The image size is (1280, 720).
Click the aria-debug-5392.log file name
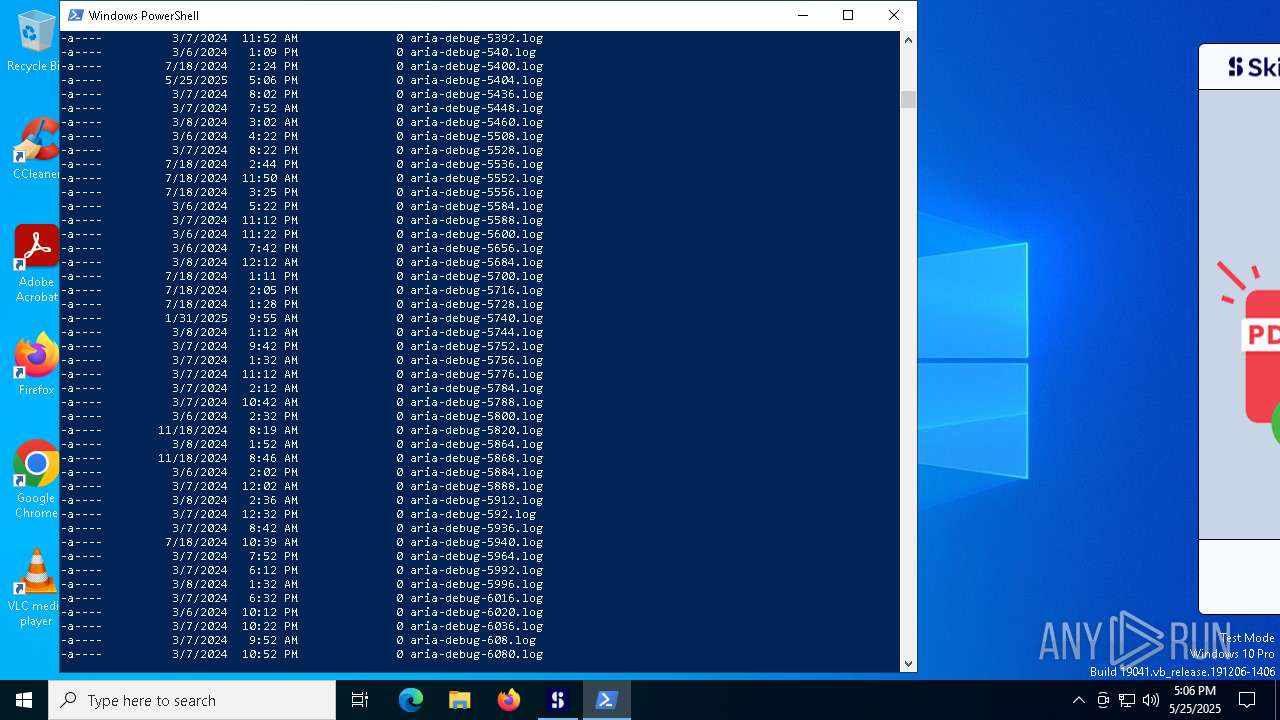tap(476, 38)
